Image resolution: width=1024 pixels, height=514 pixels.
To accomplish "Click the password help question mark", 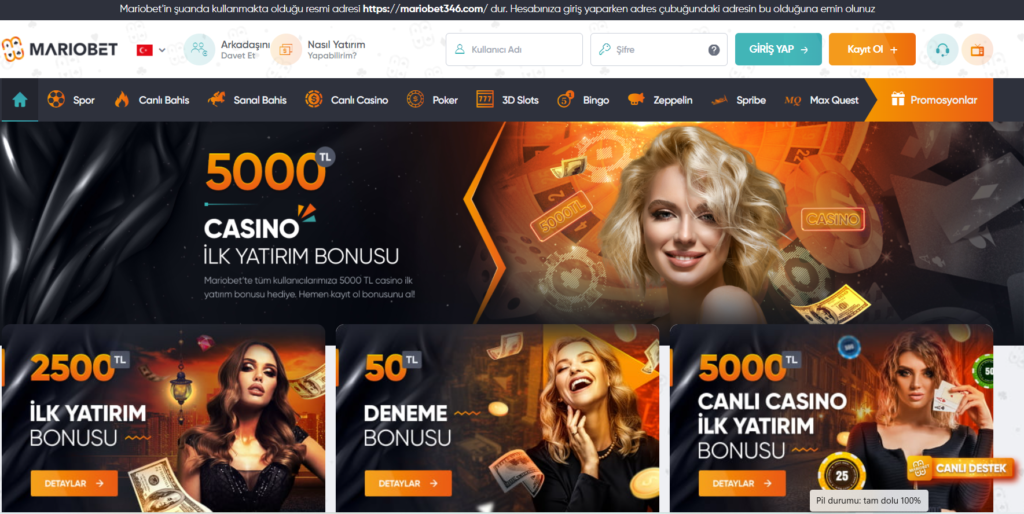I will pos(714,50).
